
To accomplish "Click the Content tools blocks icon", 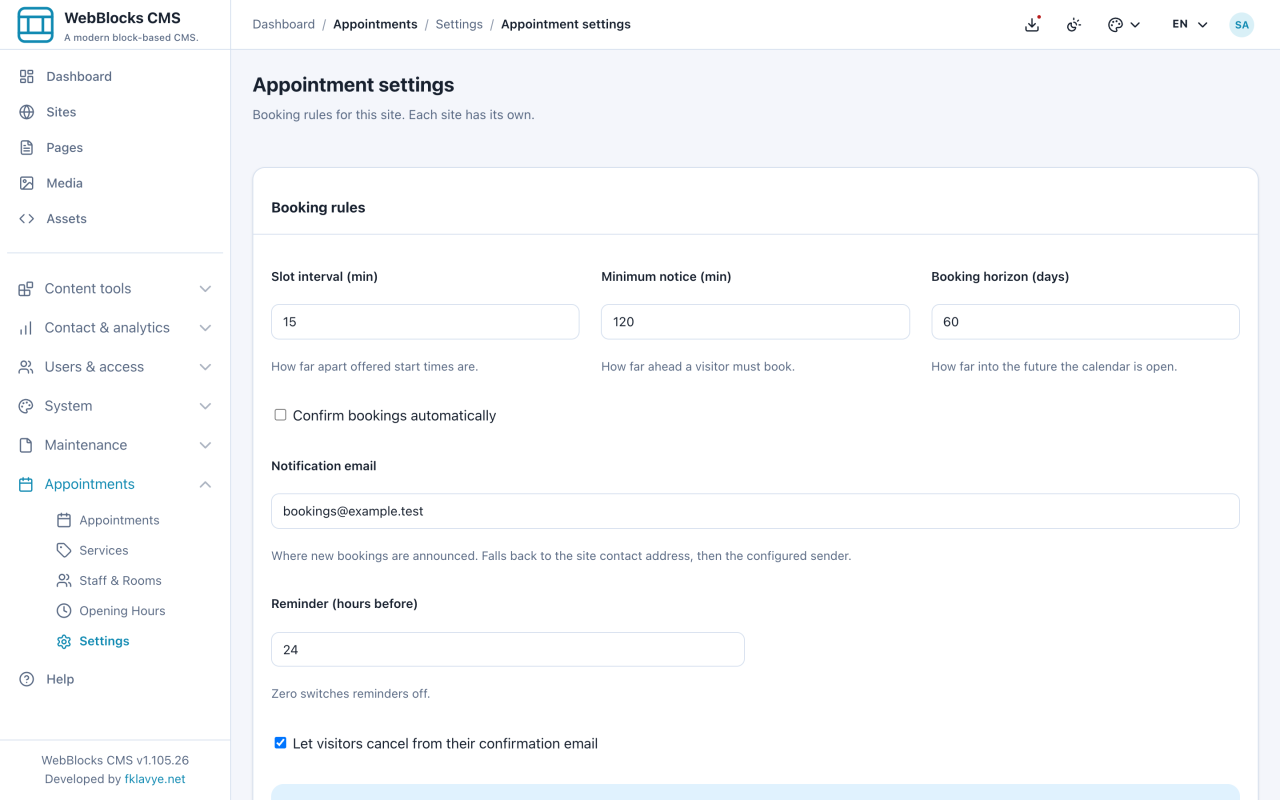I will (x=26, y=289).
